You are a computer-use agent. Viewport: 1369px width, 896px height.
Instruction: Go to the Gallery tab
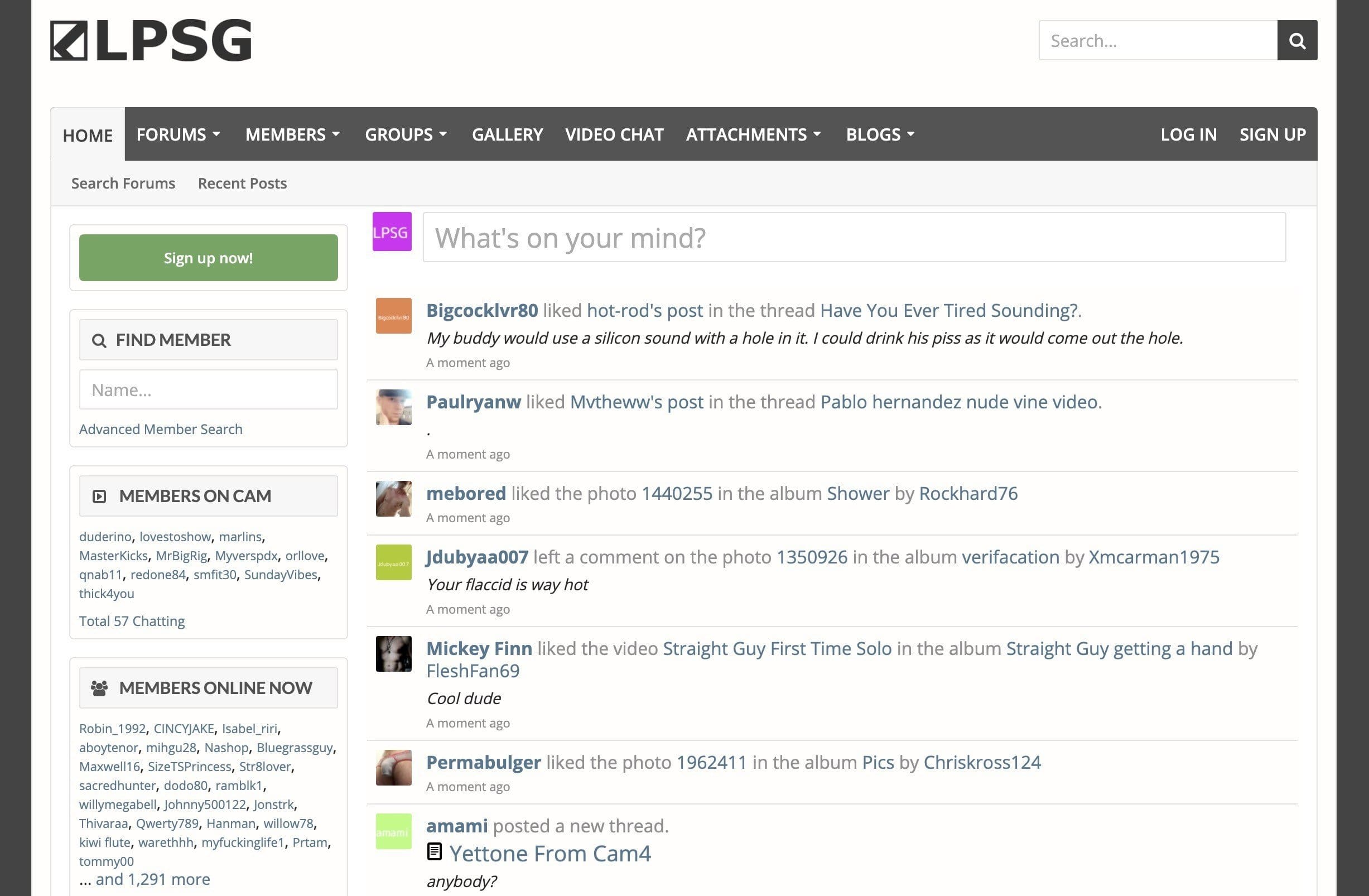[507, 134]
